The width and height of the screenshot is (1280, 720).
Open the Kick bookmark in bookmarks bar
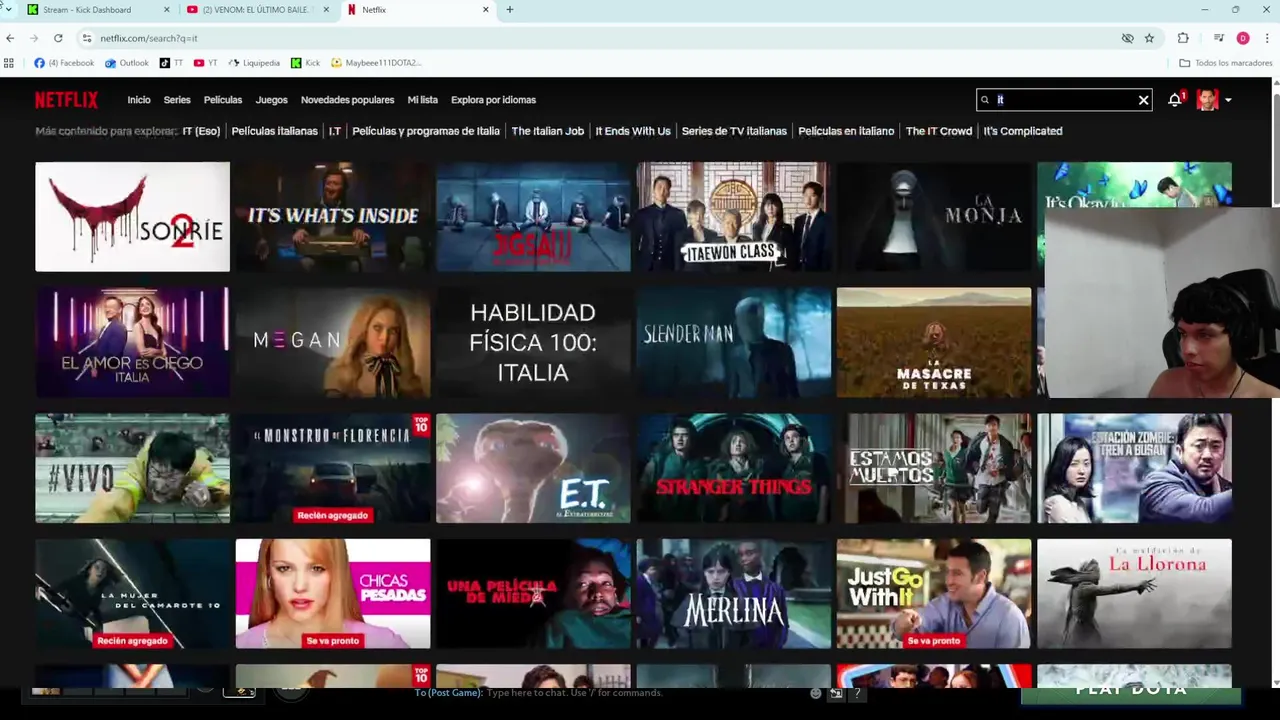306,63
